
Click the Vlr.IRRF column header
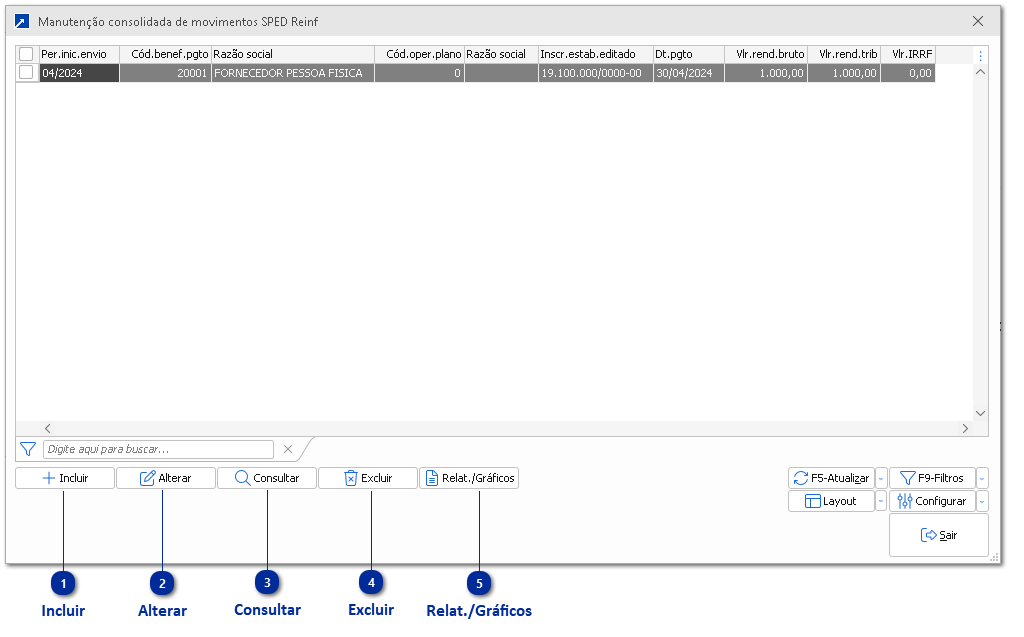point(908,54)
